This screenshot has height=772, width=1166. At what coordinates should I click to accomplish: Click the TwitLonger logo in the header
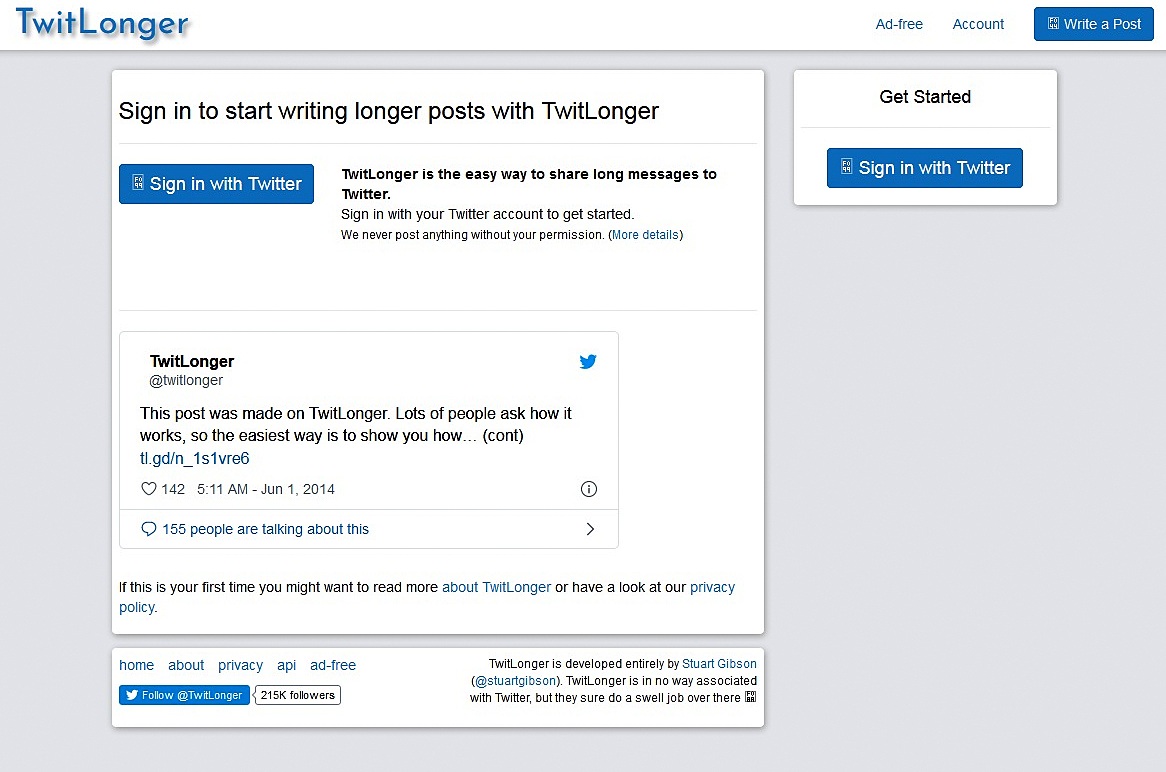click(x=102, y=23)
